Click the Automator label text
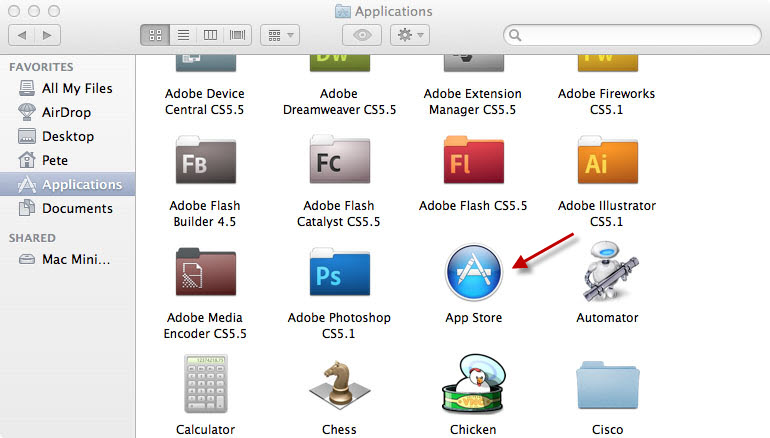This screenshot has height=438, width=770. (607, 318)
